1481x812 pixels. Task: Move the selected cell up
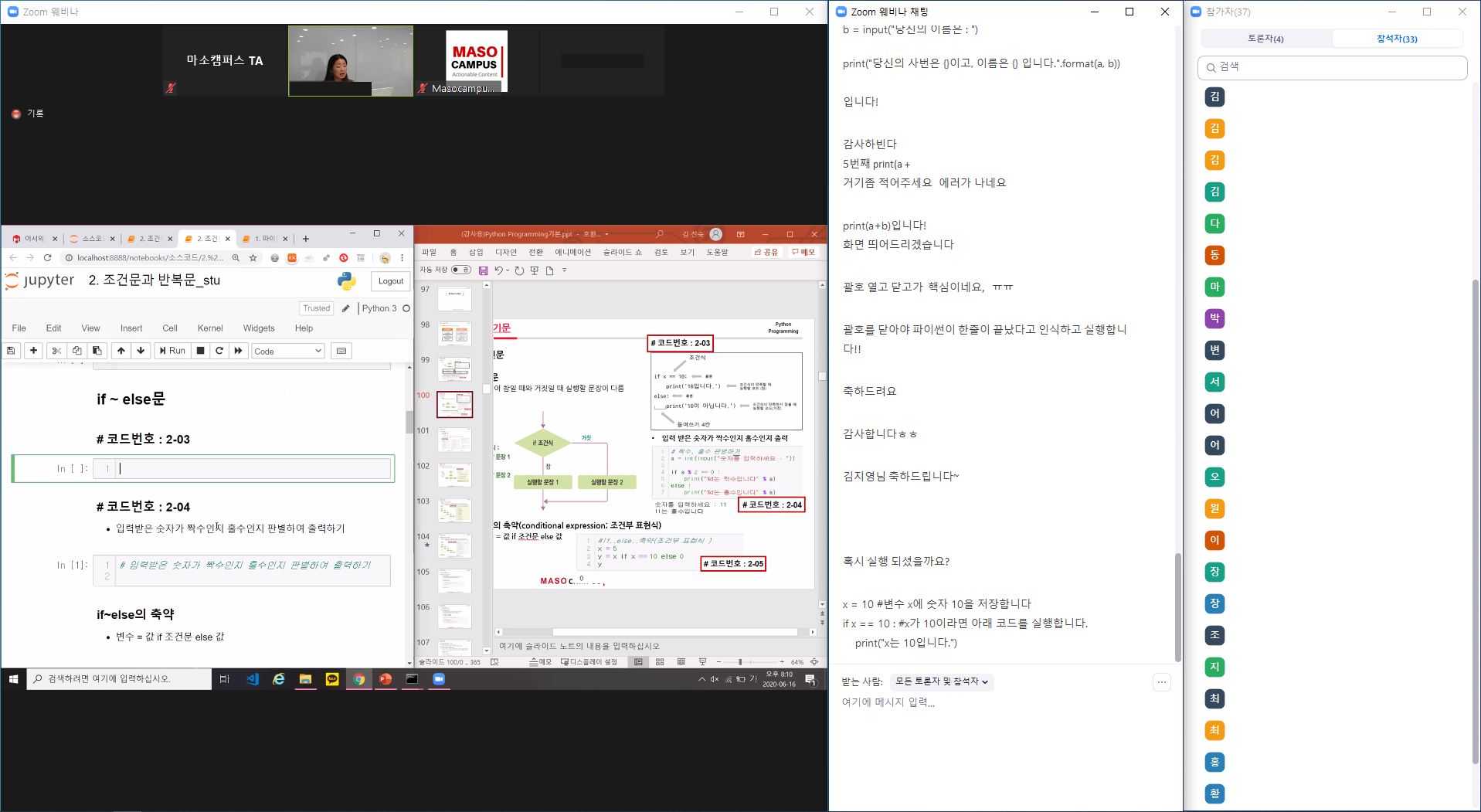tap(121, 351)
